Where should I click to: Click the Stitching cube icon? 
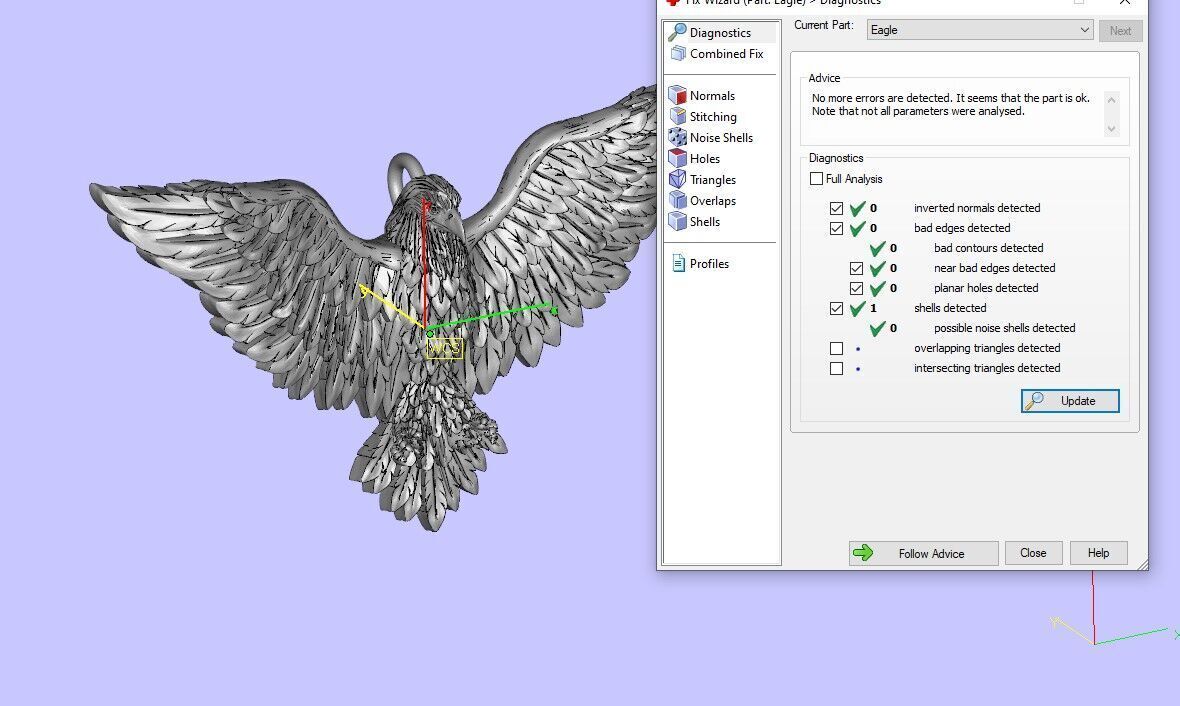pos(677,116)
